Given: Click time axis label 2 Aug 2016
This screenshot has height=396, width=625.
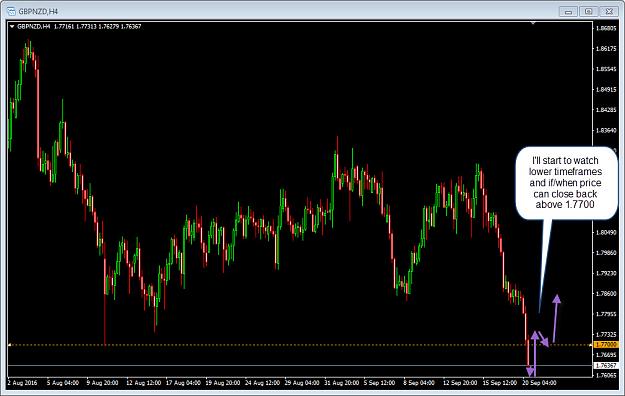Looking at the screenshot, I should pos(22,383).
